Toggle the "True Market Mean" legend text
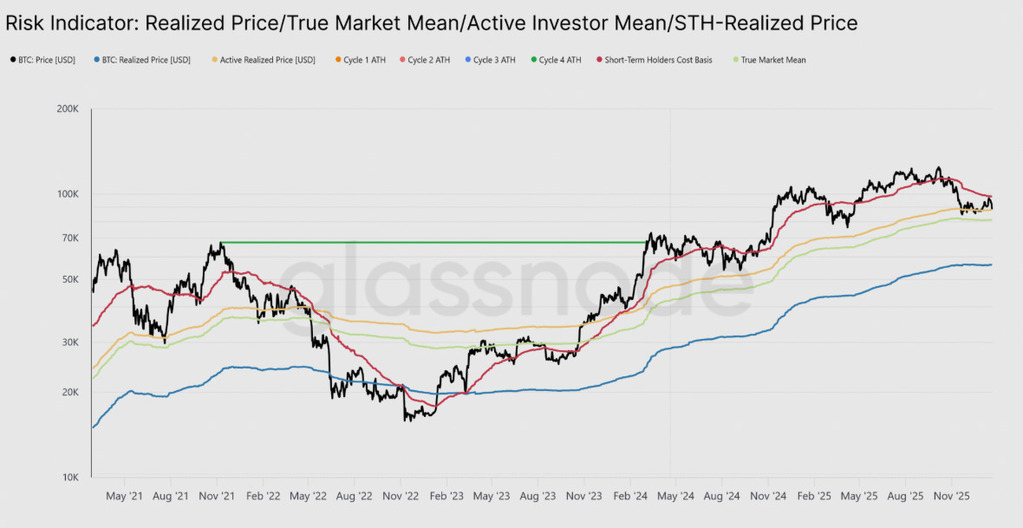Image resolution: width=1023 pixels, height=528 pixels. (775, 60)
